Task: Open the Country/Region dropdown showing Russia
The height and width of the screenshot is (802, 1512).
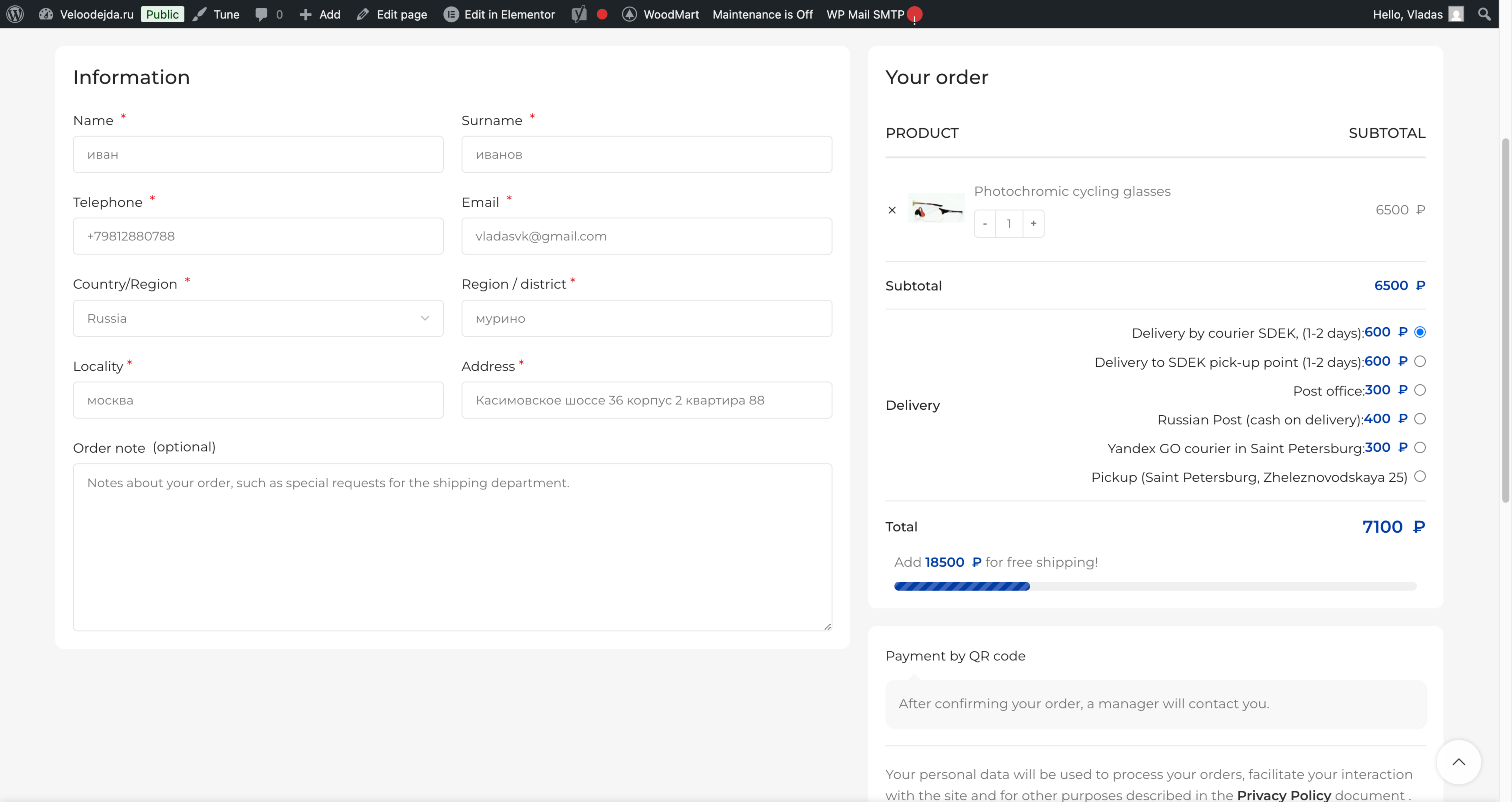Action: [x=258, y=318]
